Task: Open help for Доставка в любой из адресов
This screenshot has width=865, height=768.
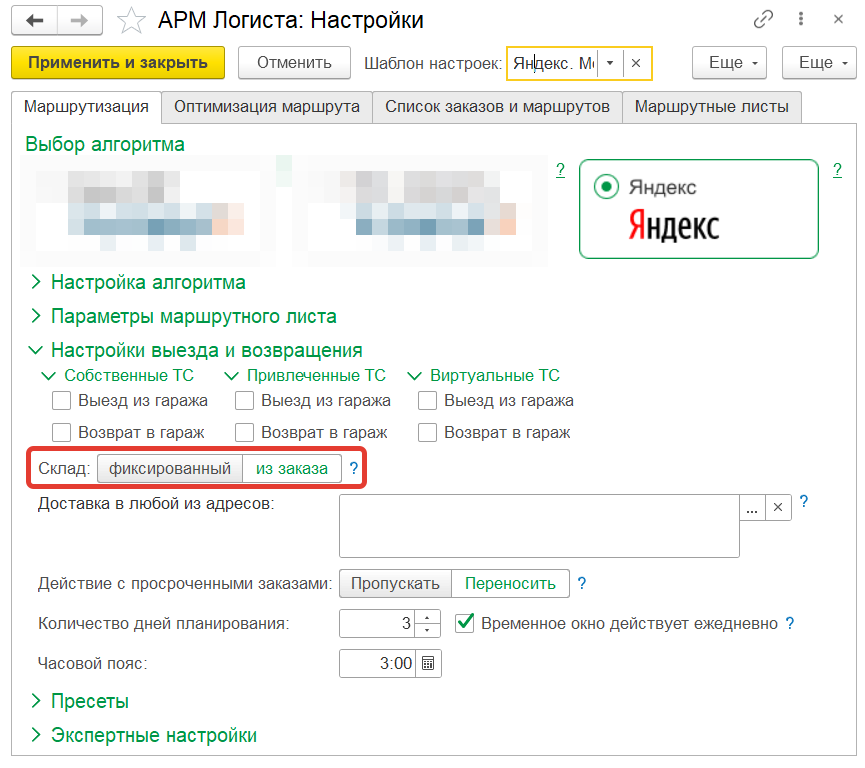Action: (x=804, y=502)
